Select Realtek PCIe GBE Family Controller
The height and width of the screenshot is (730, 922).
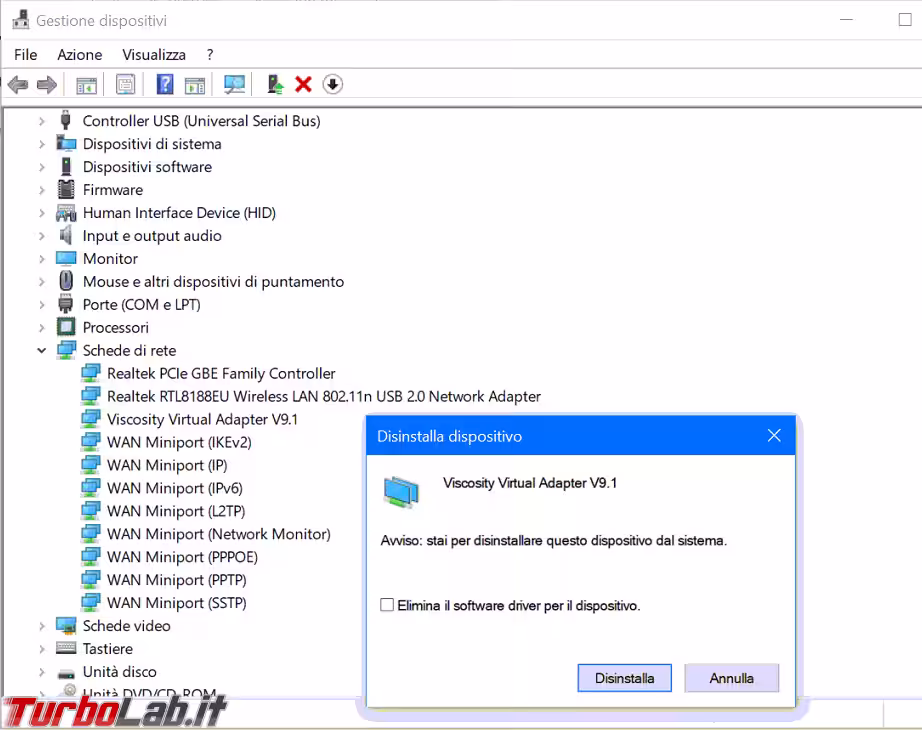(x=221, y=374)
